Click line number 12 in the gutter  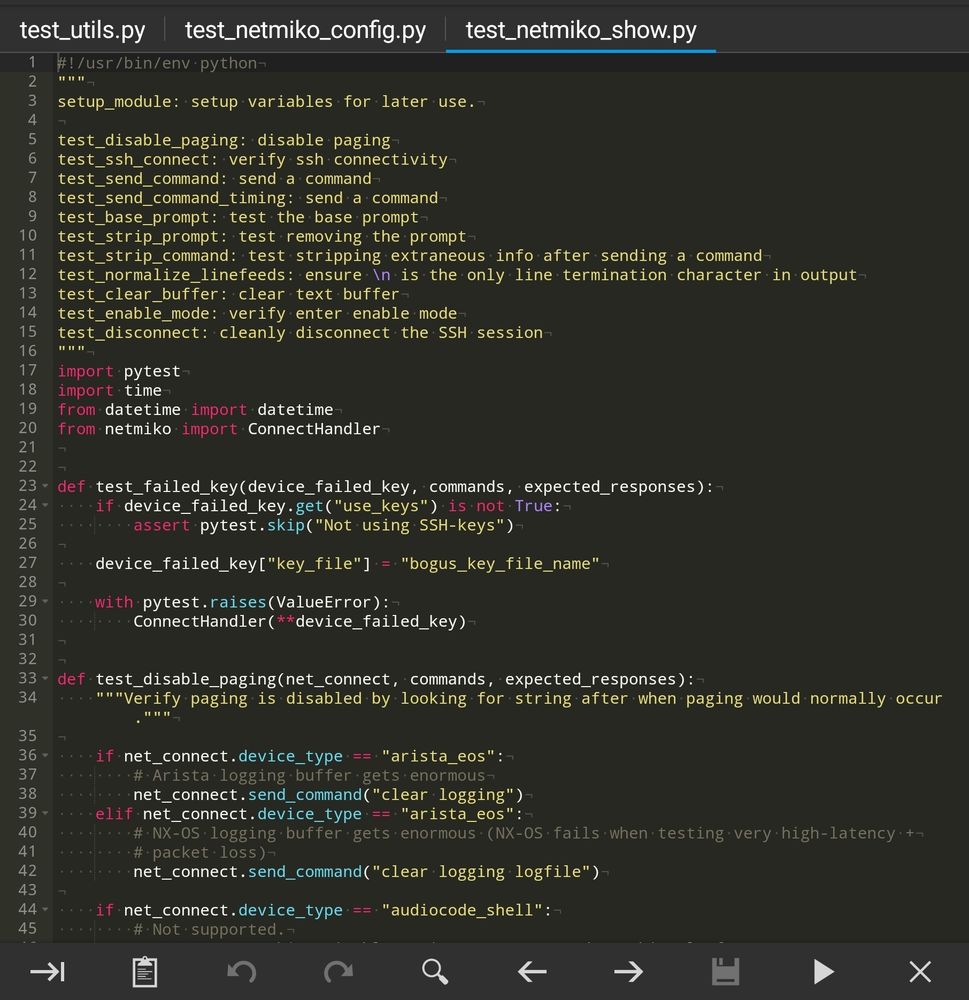click(27, 274)
